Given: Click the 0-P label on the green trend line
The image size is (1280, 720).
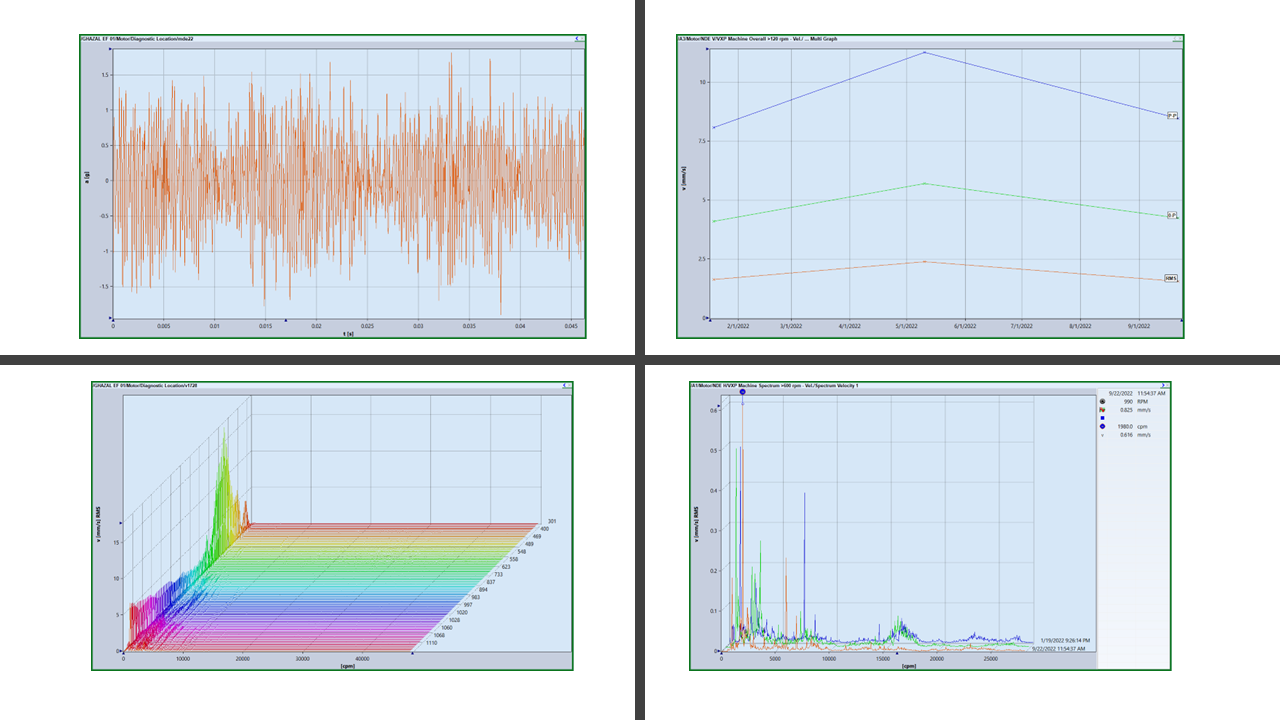Looking at the screenshot, I should [x=1172, y=215].
